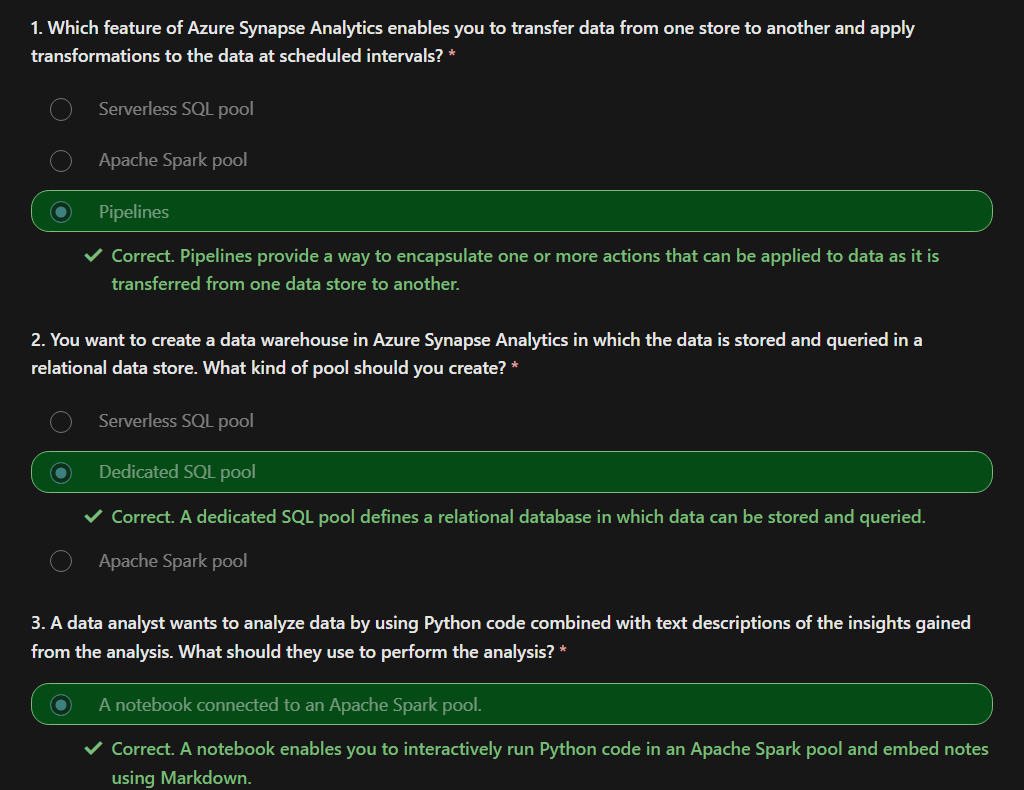Screen dimensions: 1024x790
Task: Click question 2 text about data warehouse
Action: click(476, 354)
